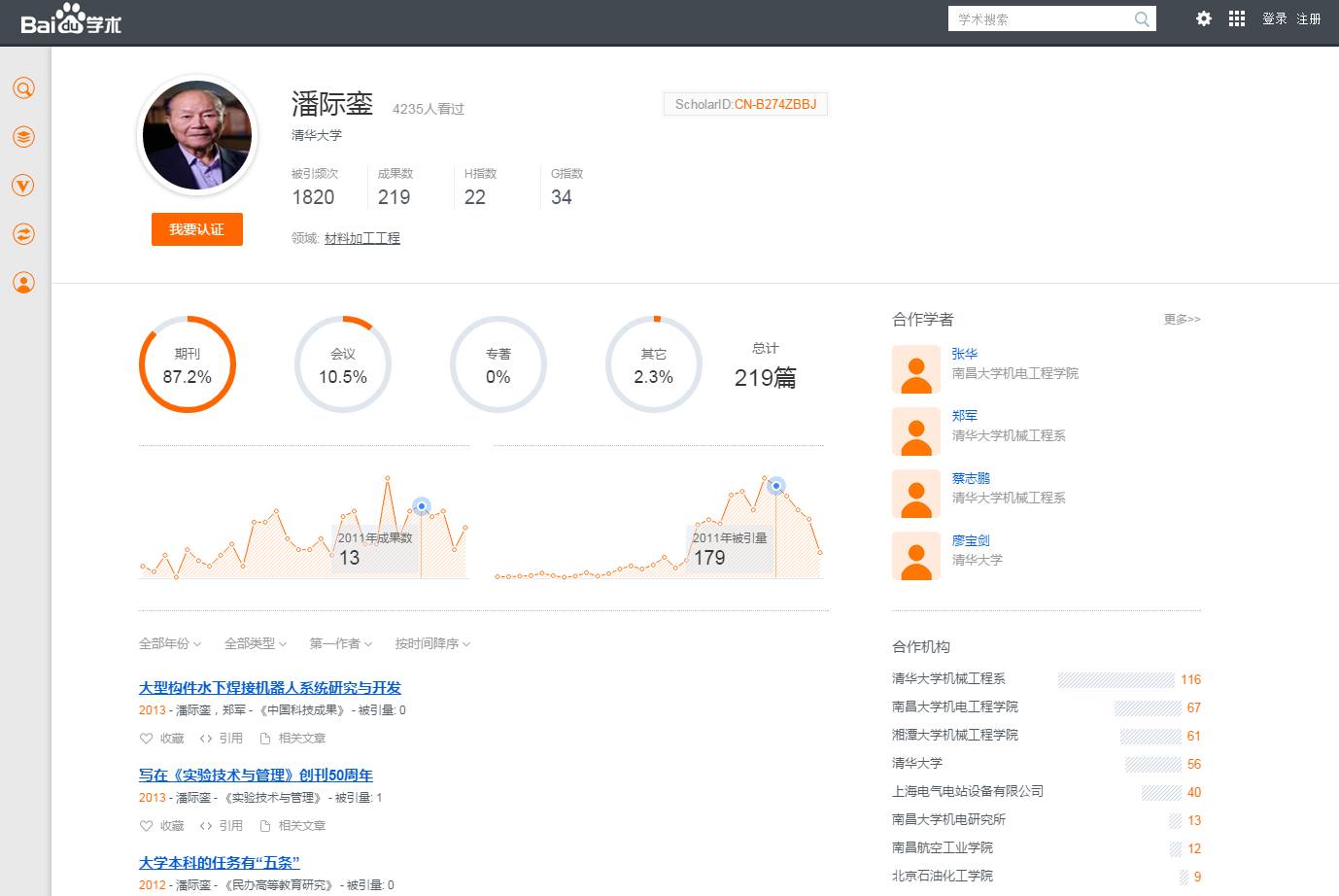This screenshot has height=896, width=1339.
Task: Expand the 全部类型 filter dropdown
Action: (x=255, y=643)
